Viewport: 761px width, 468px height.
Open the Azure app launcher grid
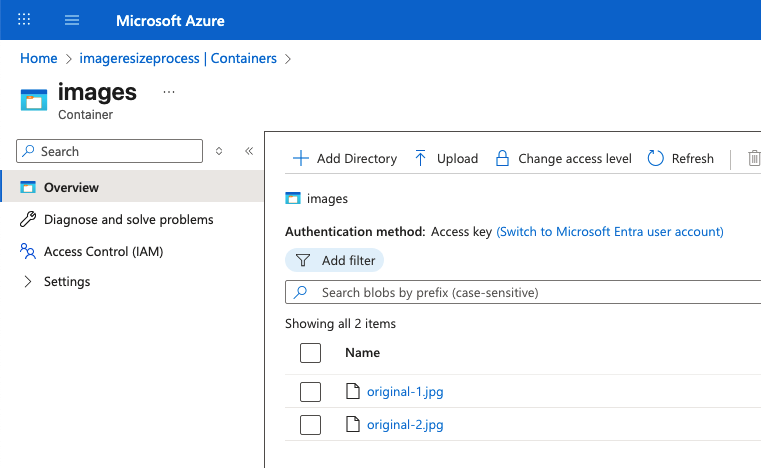coord(25,20)
